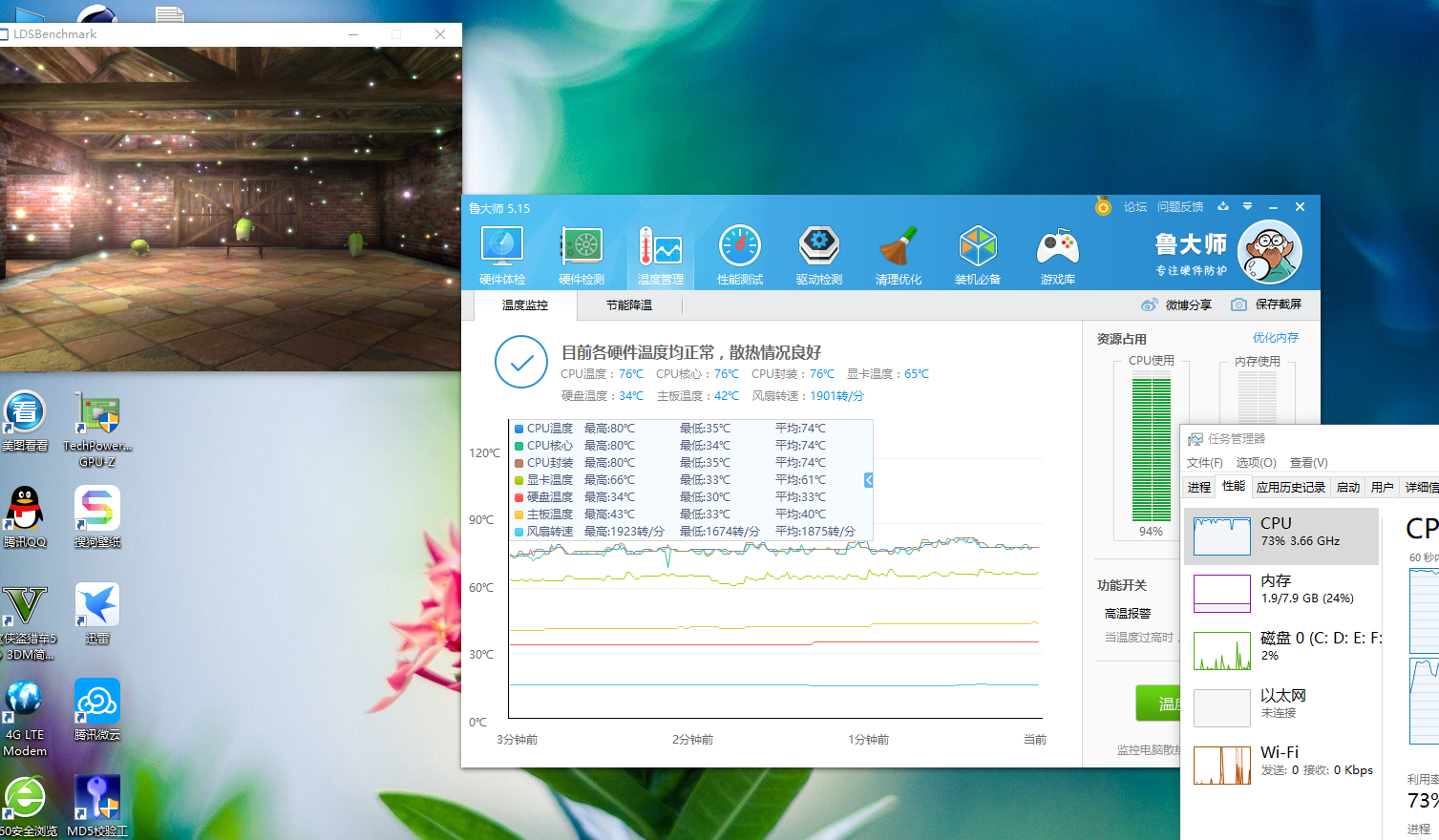This screenshot has width=1439, height=840.
Task: Open 驱动检测 driver detection module
Action: point(819,256)
